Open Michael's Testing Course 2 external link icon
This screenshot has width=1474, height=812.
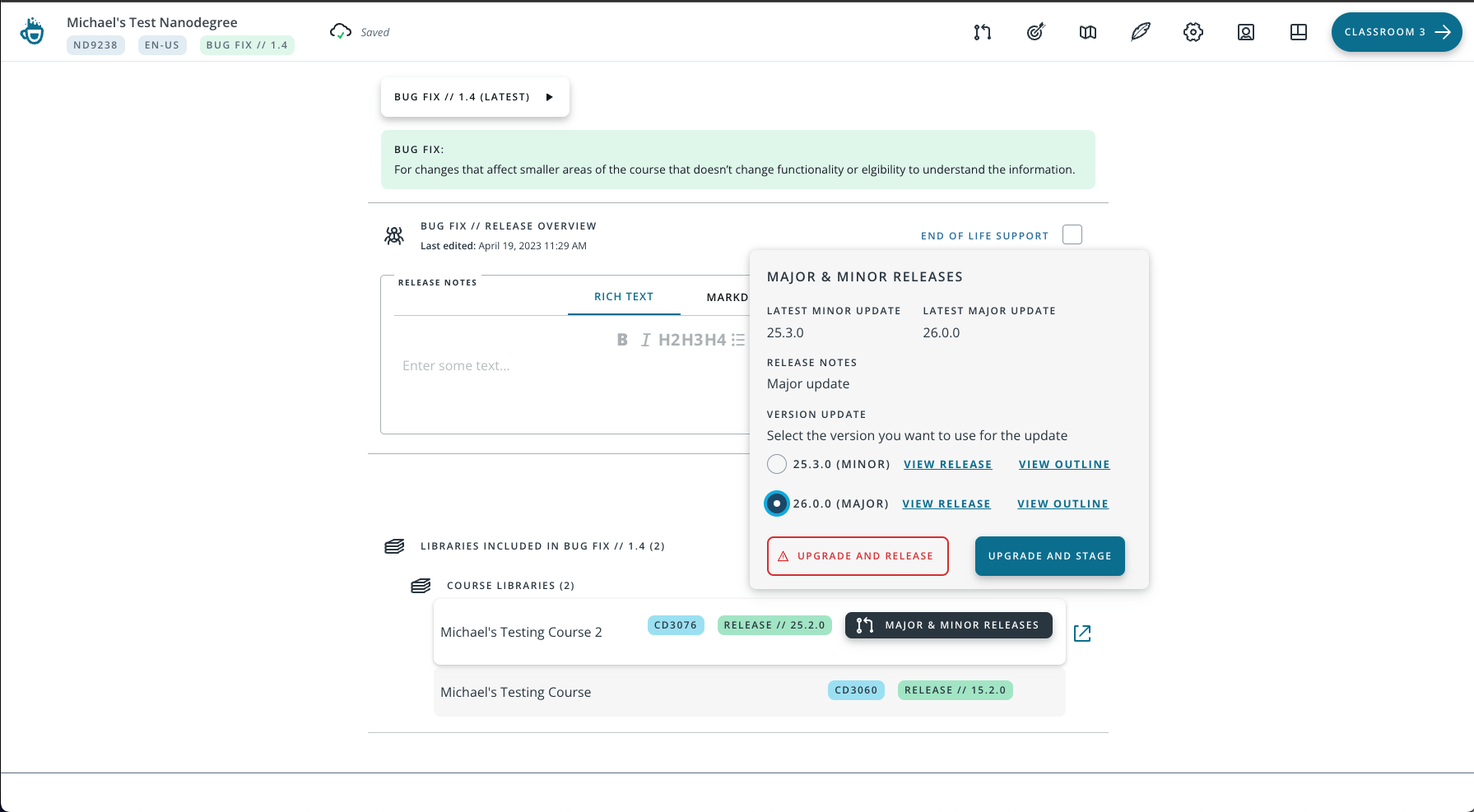coord(1082,633)
